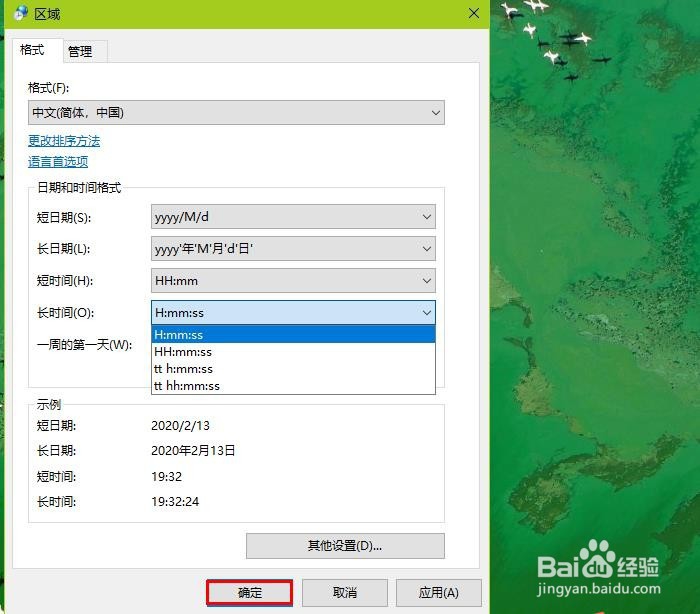The width and height of the screenshot is (700, 614).
Task: Click the 取消 cancel button
Action: click(345, 593)
